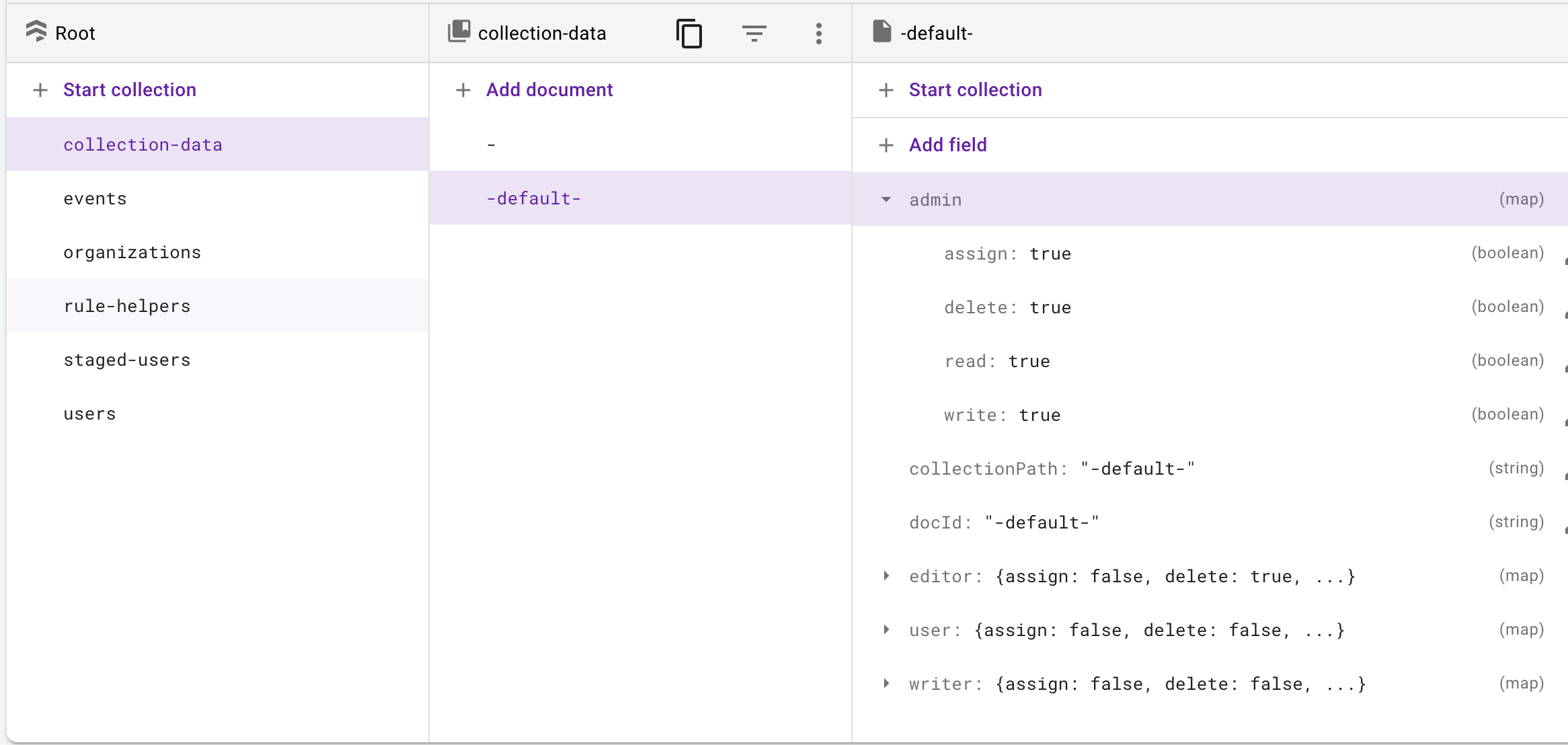
Task: Collapse the admin map field
Action: (886, 200)
